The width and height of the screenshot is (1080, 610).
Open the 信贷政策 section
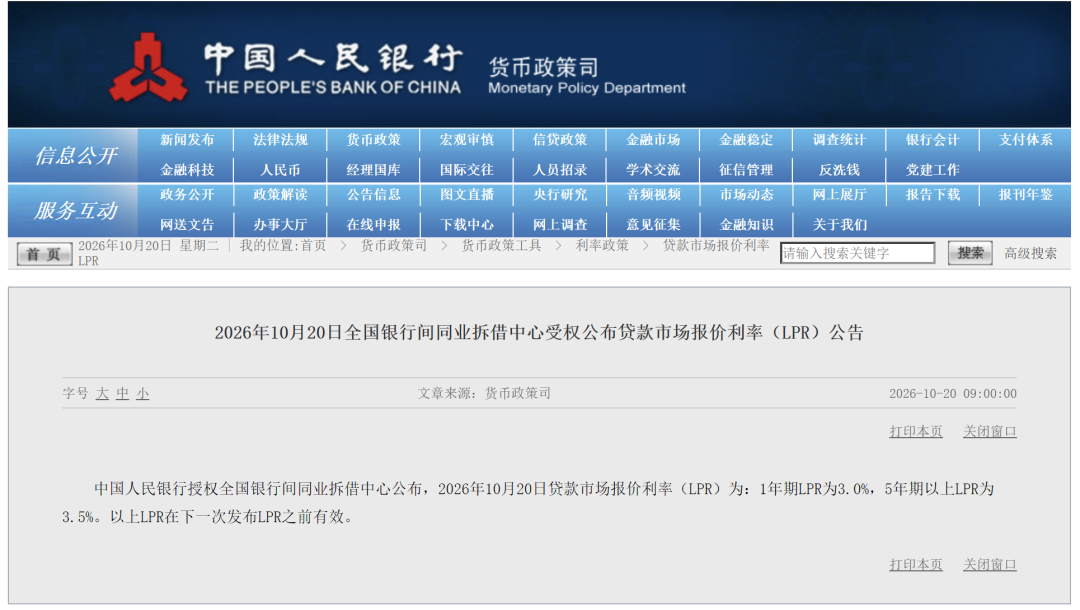tap(559, 140)
